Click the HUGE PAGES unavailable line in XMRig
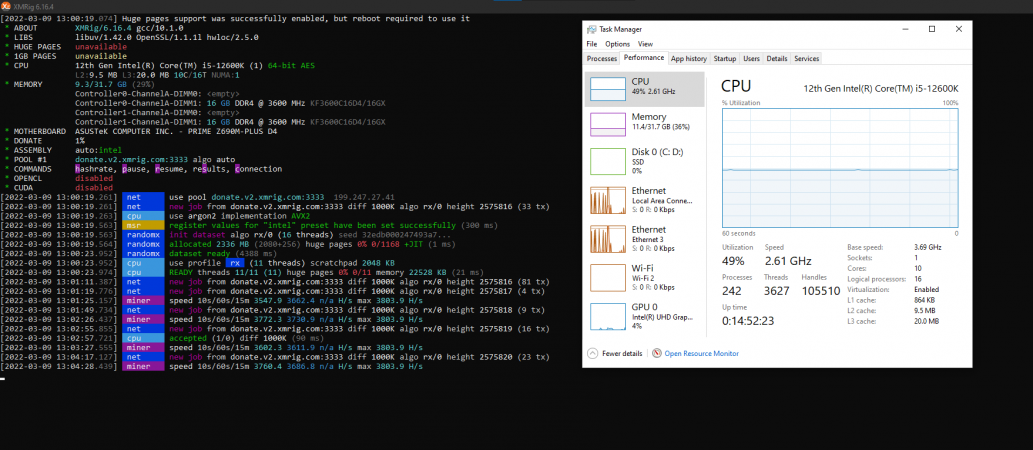The height and width of the screenshot is (450, 1033). tap(65, 47)
